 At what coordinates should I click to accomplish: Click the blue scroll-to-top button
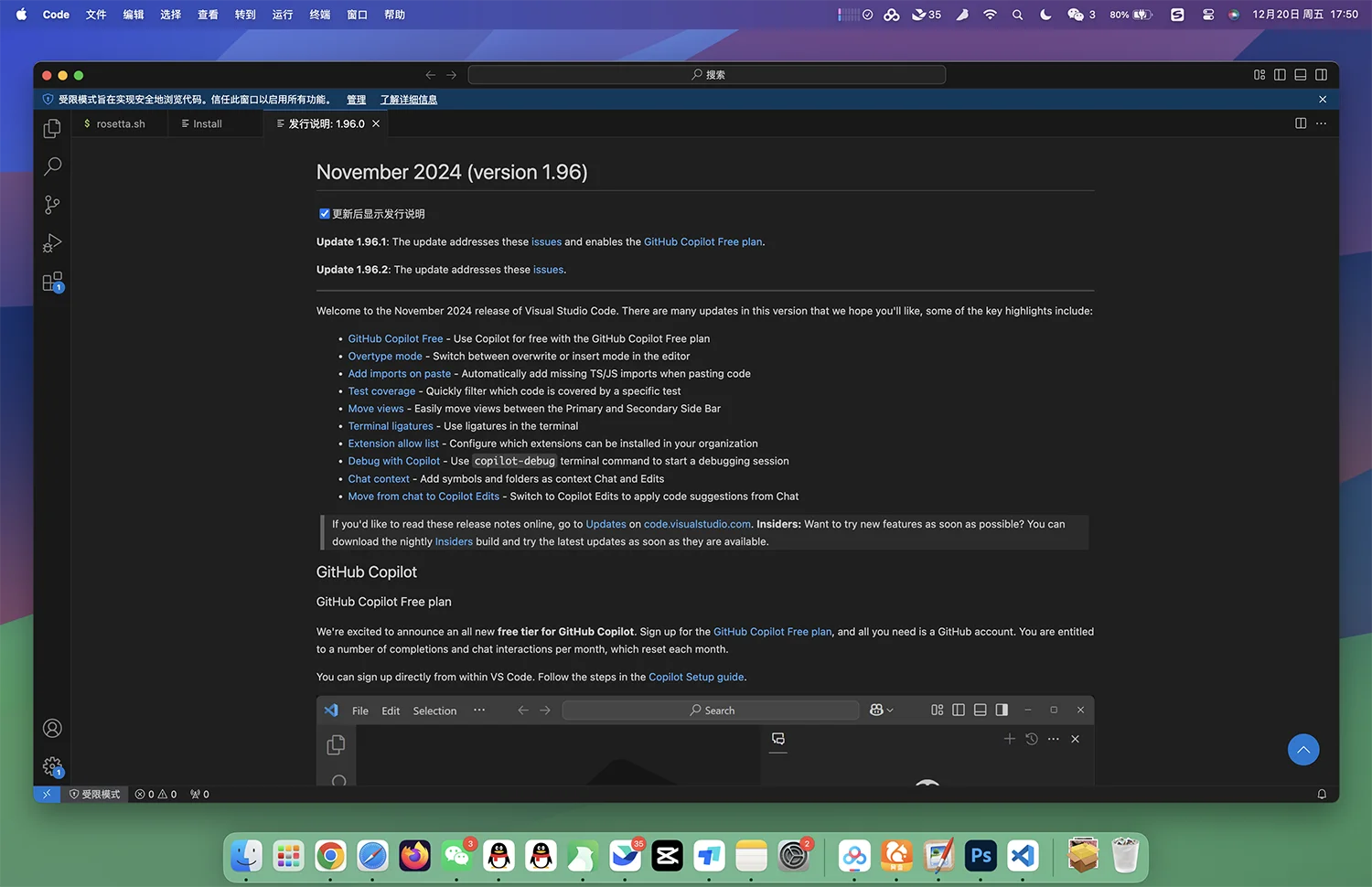[x=1302, y=750]
